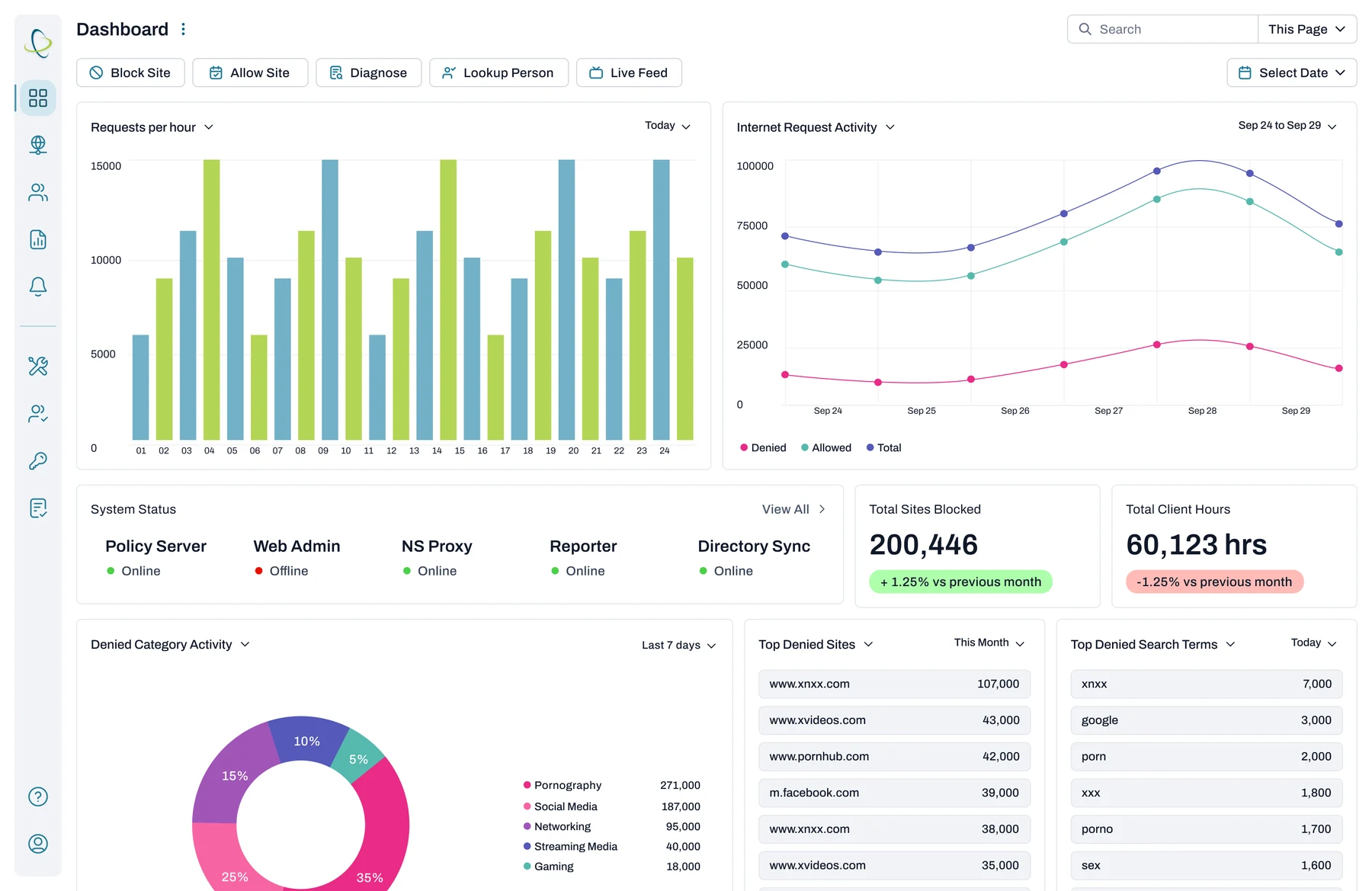1372x891 pixels.
Task: Open the Live Feed
Action: click(x=629, y=72)
